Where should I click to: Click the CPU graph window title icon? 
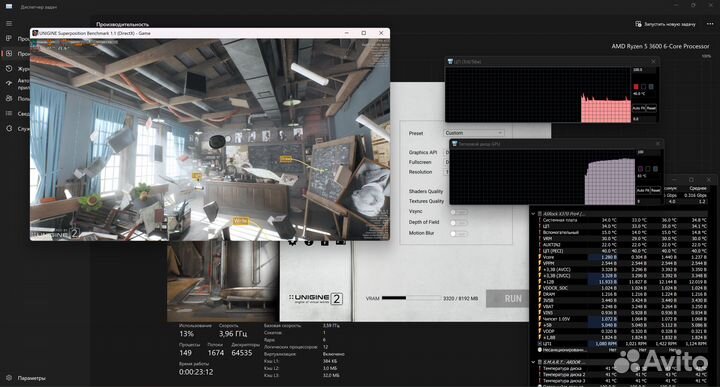[450, 61]
